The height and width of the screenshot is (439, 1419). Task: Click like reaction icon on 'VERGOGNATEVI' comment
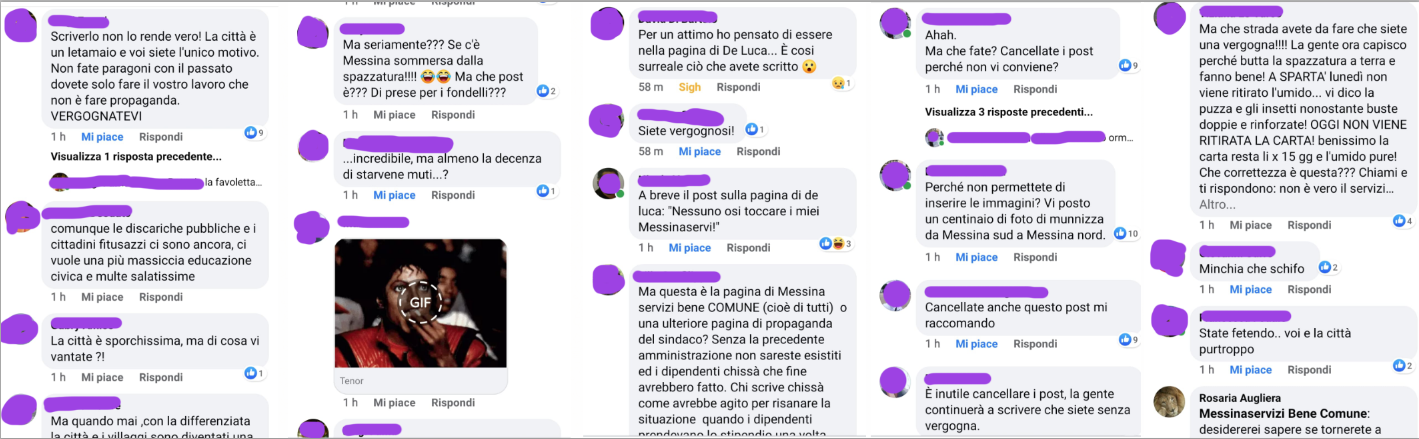252,132
